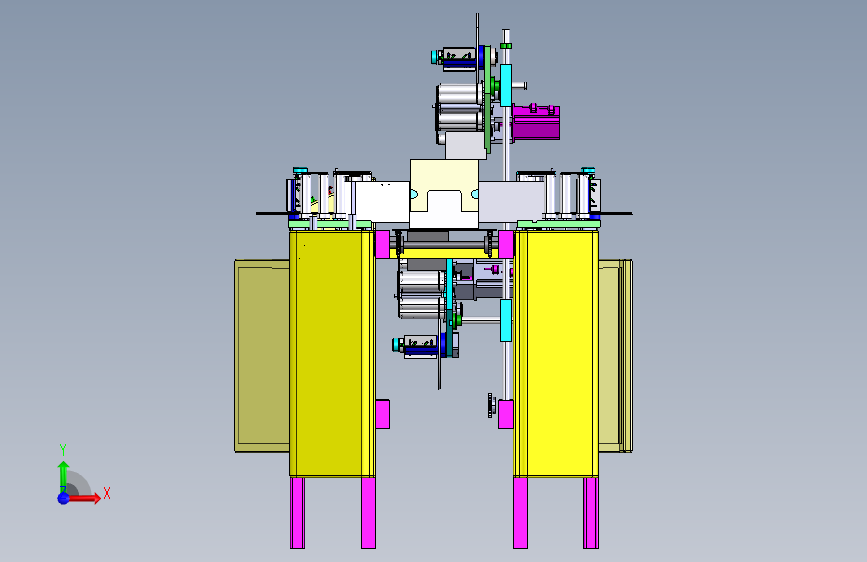Image resolution: width=867 pixels, height=562 pixels.
Task: Select the magenta motor at the top right
Action: [x=535, y=121]
